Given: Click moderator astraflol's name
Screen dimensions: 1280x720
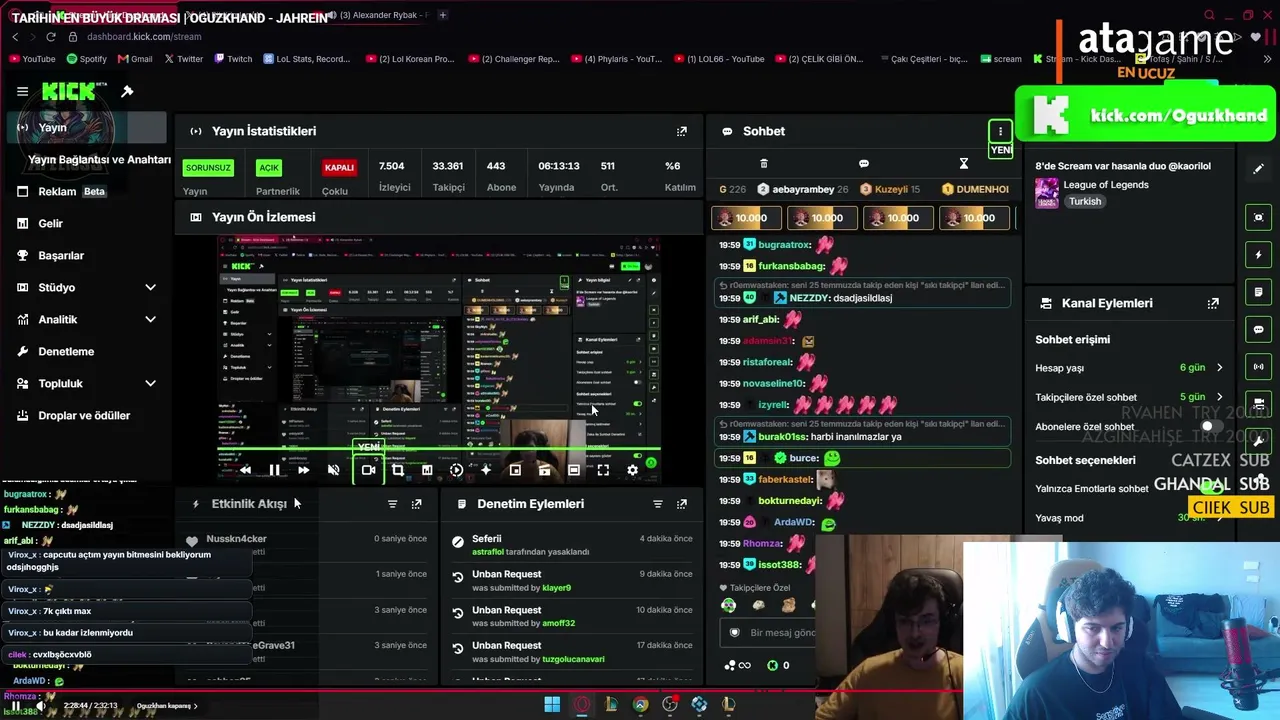Looking at the screenshot, I should coord(488,552).
